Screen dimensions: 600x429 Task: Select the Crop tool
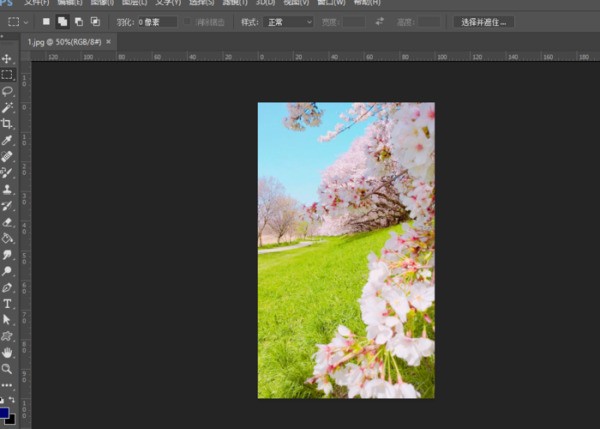click(7, 124)
